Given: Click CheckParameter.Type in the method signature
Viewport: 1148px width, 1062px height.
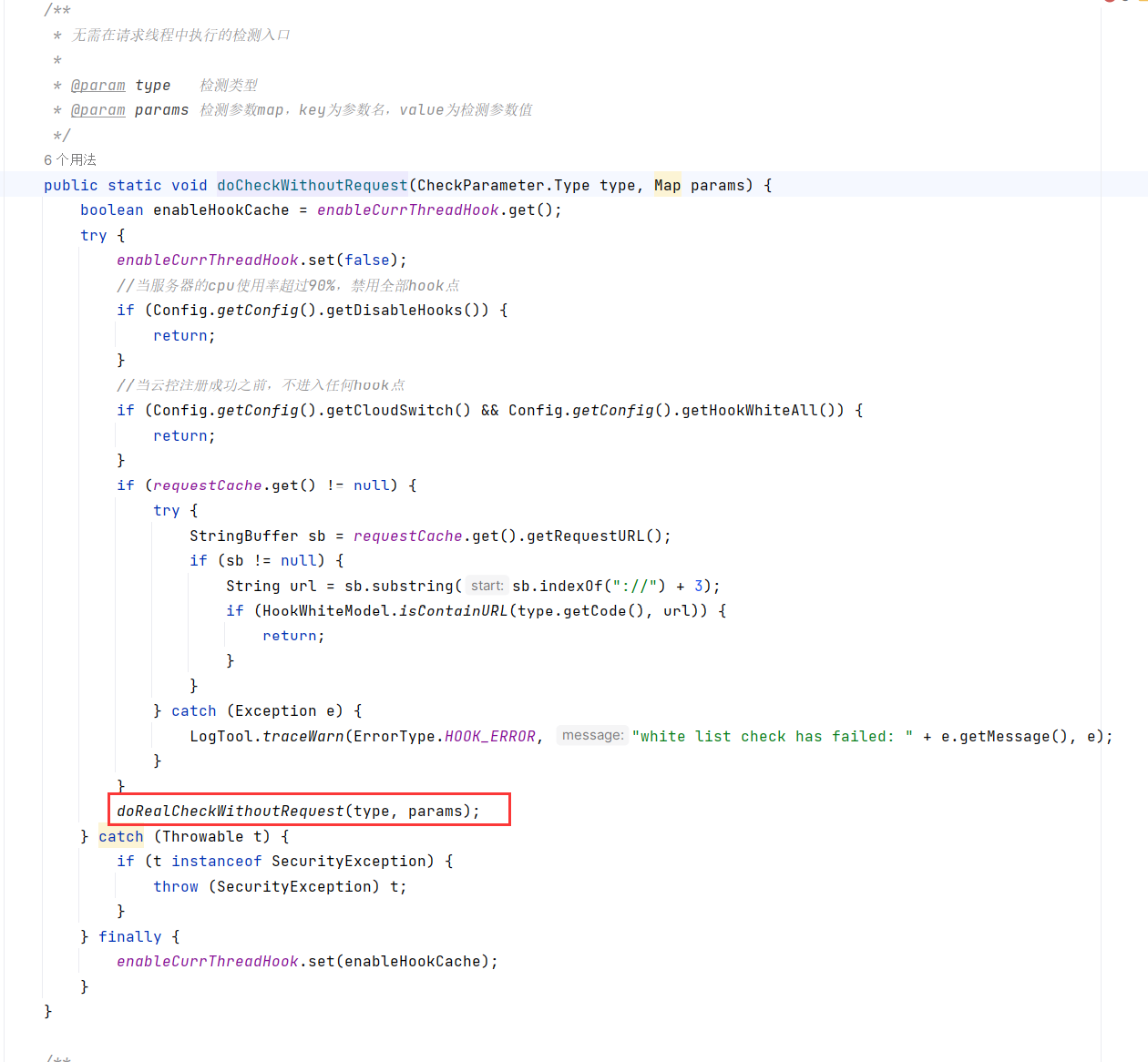Looking at the screenshot, I should click(503, 185).
